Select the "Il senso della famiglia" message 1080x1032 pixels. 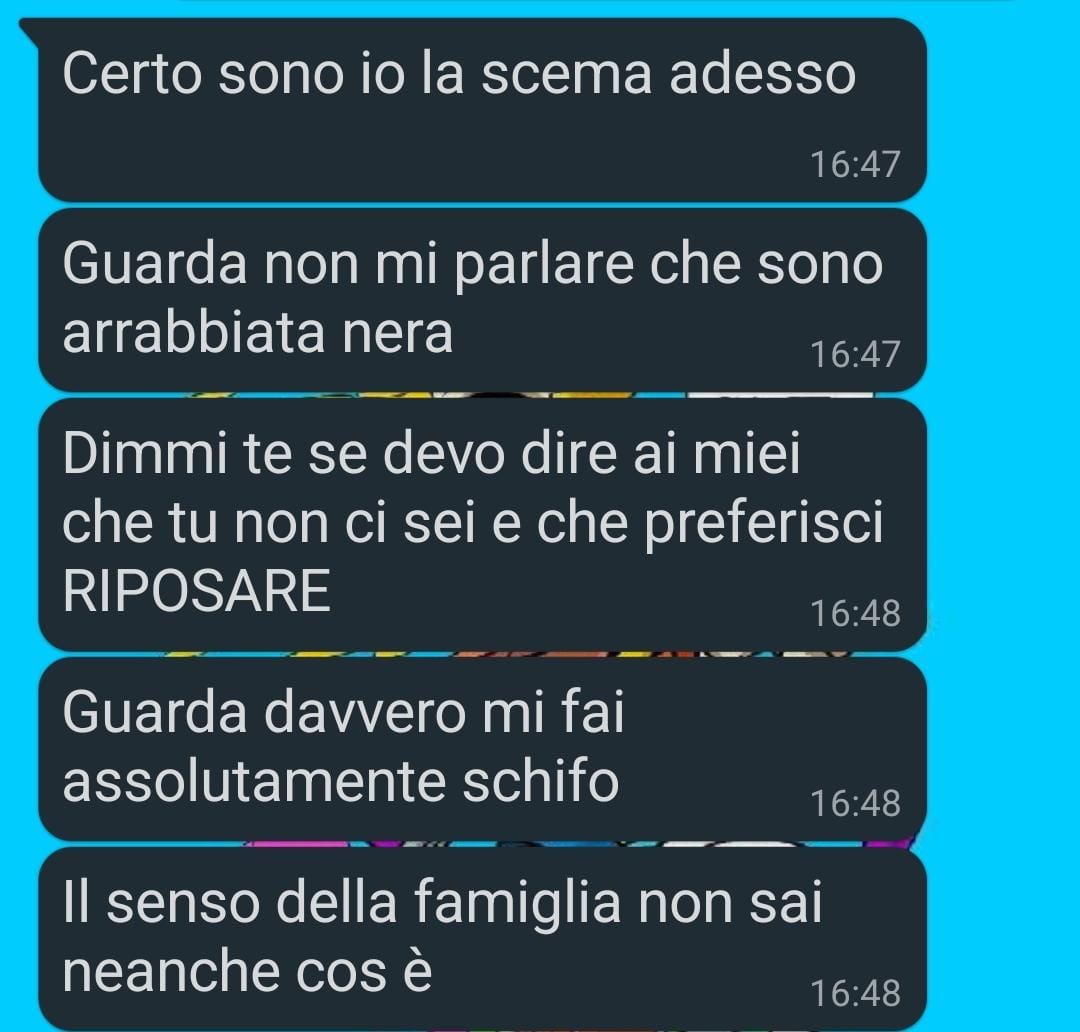[482, 938]
